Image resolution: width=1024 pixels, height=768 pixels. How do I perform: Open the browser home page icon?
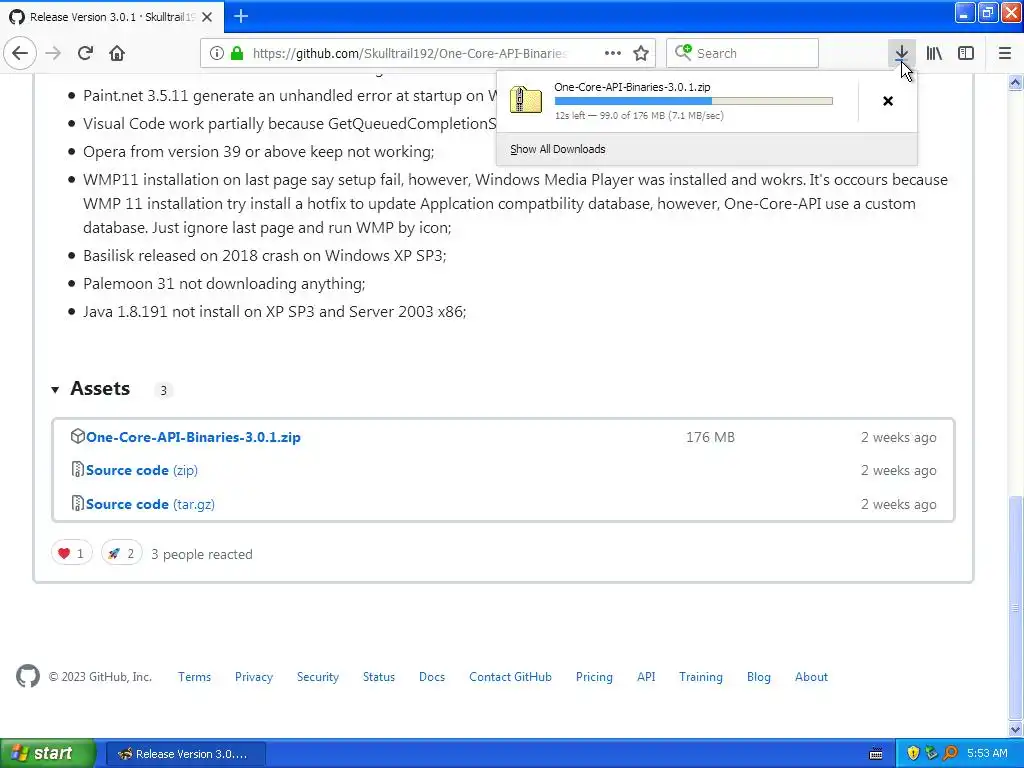click(117, 53)
